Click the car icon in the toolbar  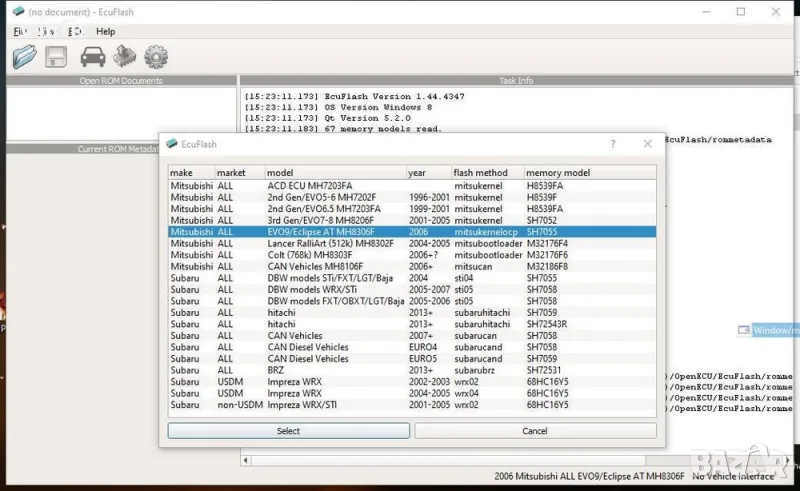[x=93, y=57]
